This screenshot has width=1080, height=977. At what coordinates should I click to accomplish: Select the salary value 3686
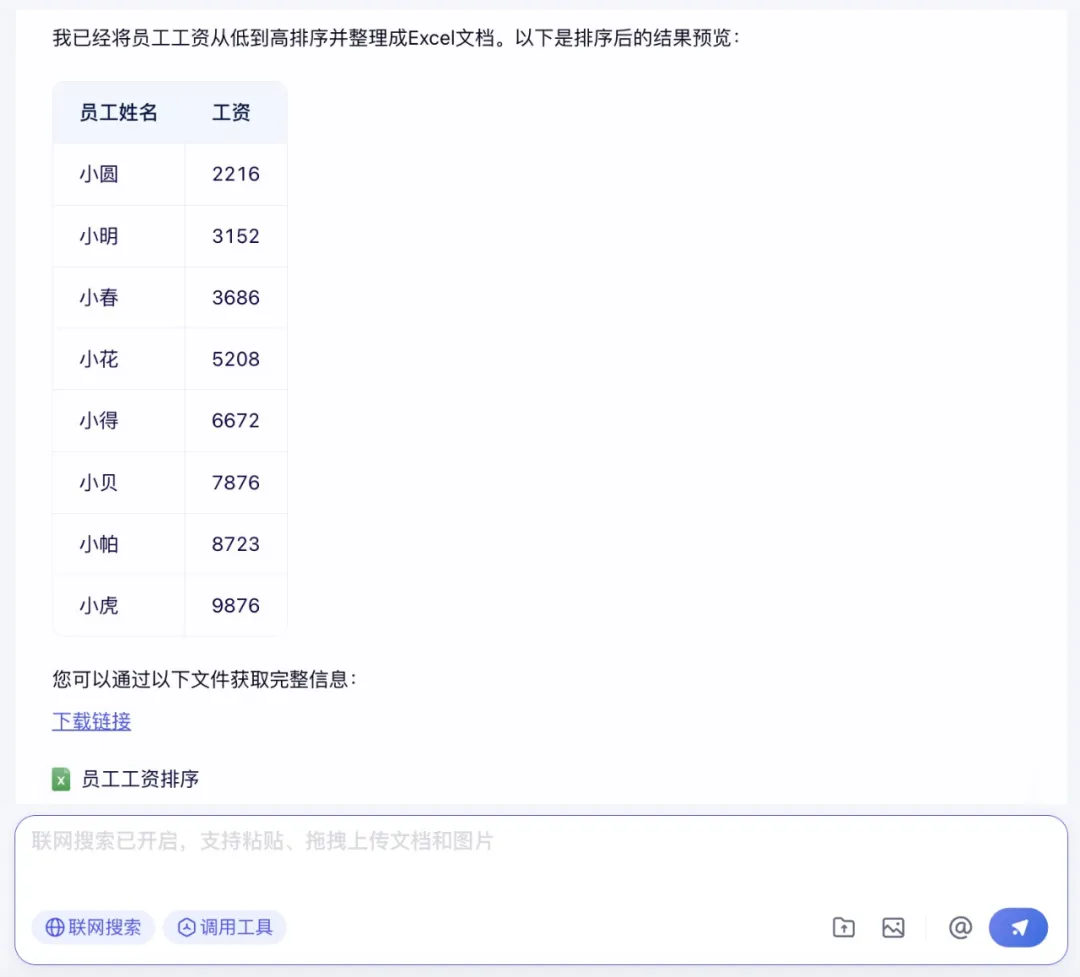click(x=236, y=298)
